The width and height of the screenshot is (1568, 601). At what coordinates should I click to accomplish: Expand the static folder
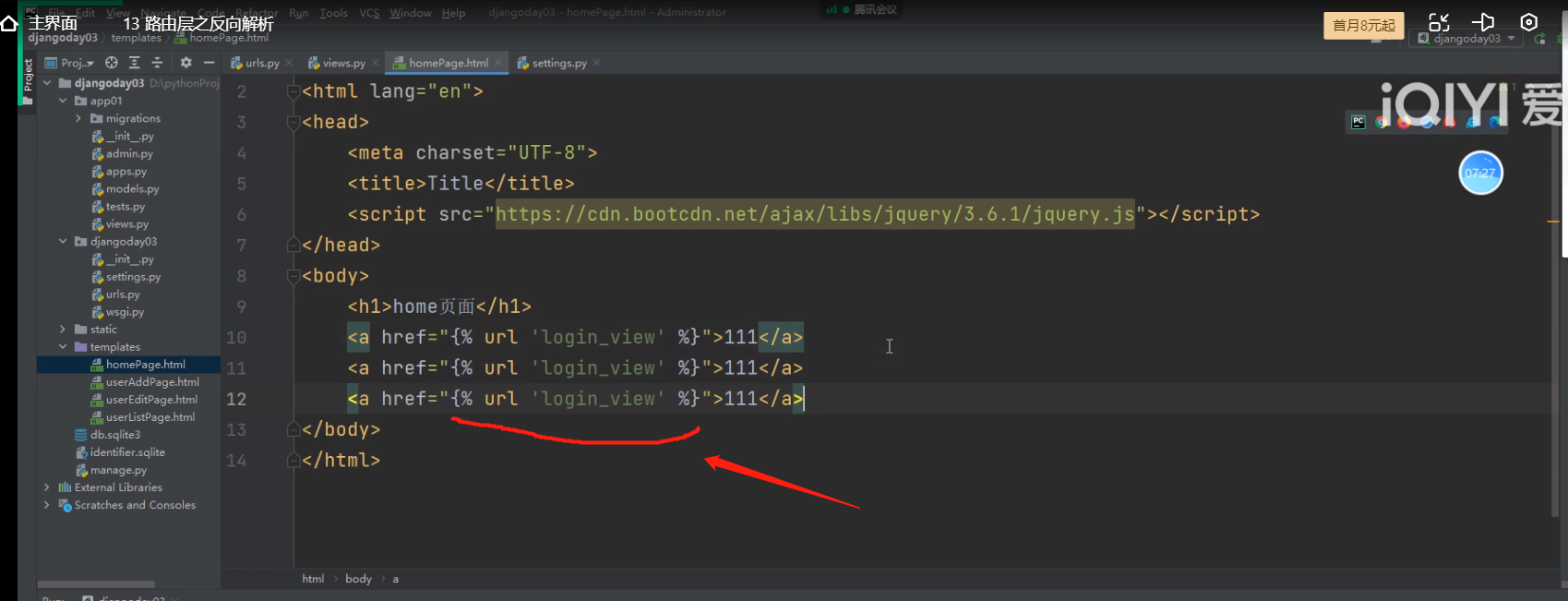point(63,330)
